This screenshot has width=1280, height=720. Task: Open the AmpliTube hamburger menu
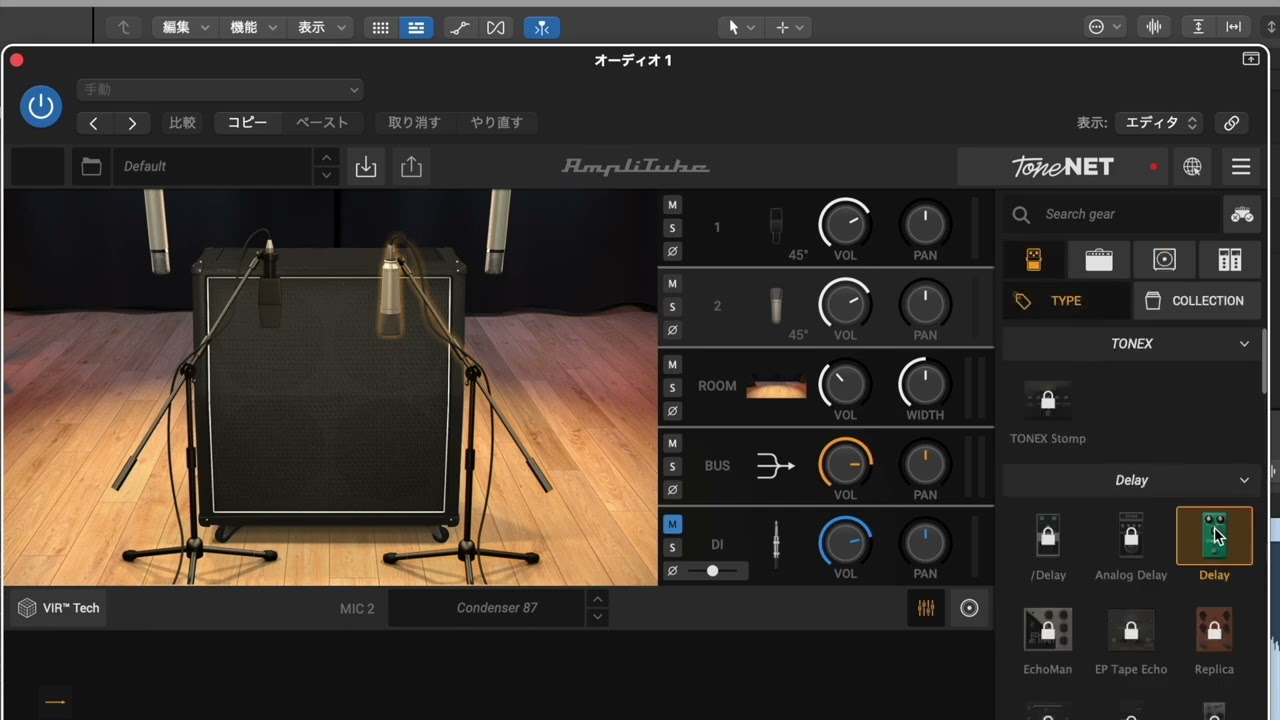pyautogui.click(x=1241, y=167)
